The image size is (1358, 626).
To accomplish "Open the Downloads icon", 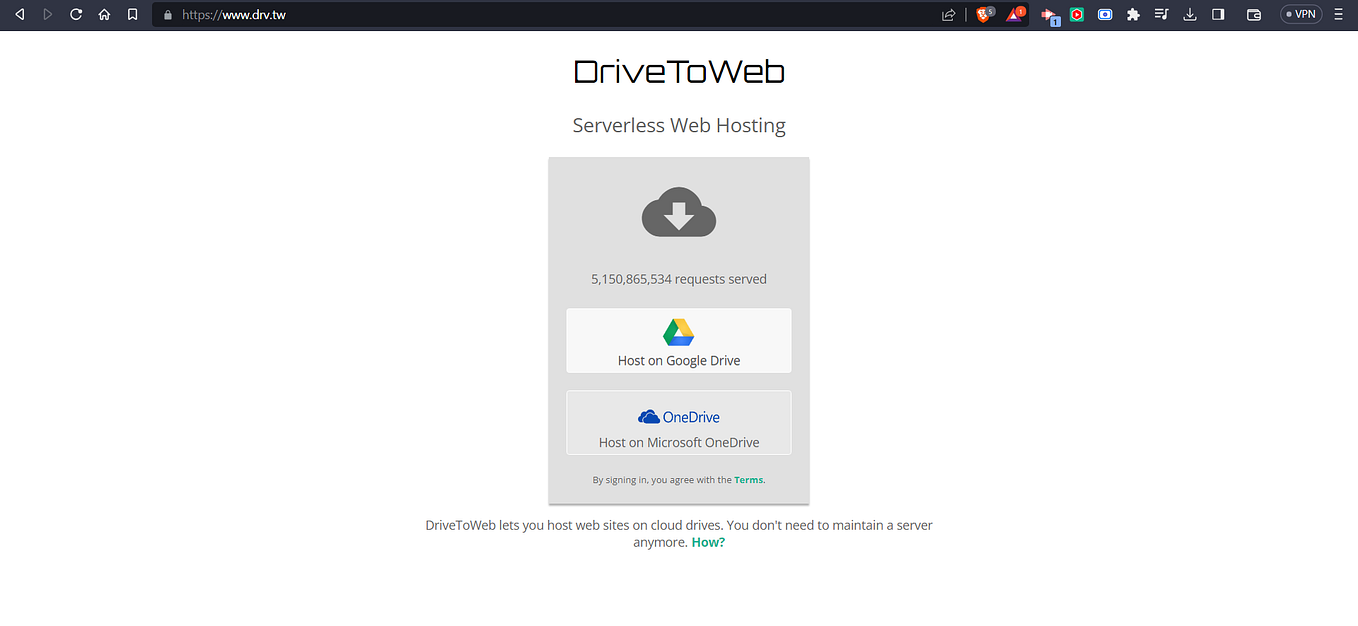I will (x=1189, y=14).
